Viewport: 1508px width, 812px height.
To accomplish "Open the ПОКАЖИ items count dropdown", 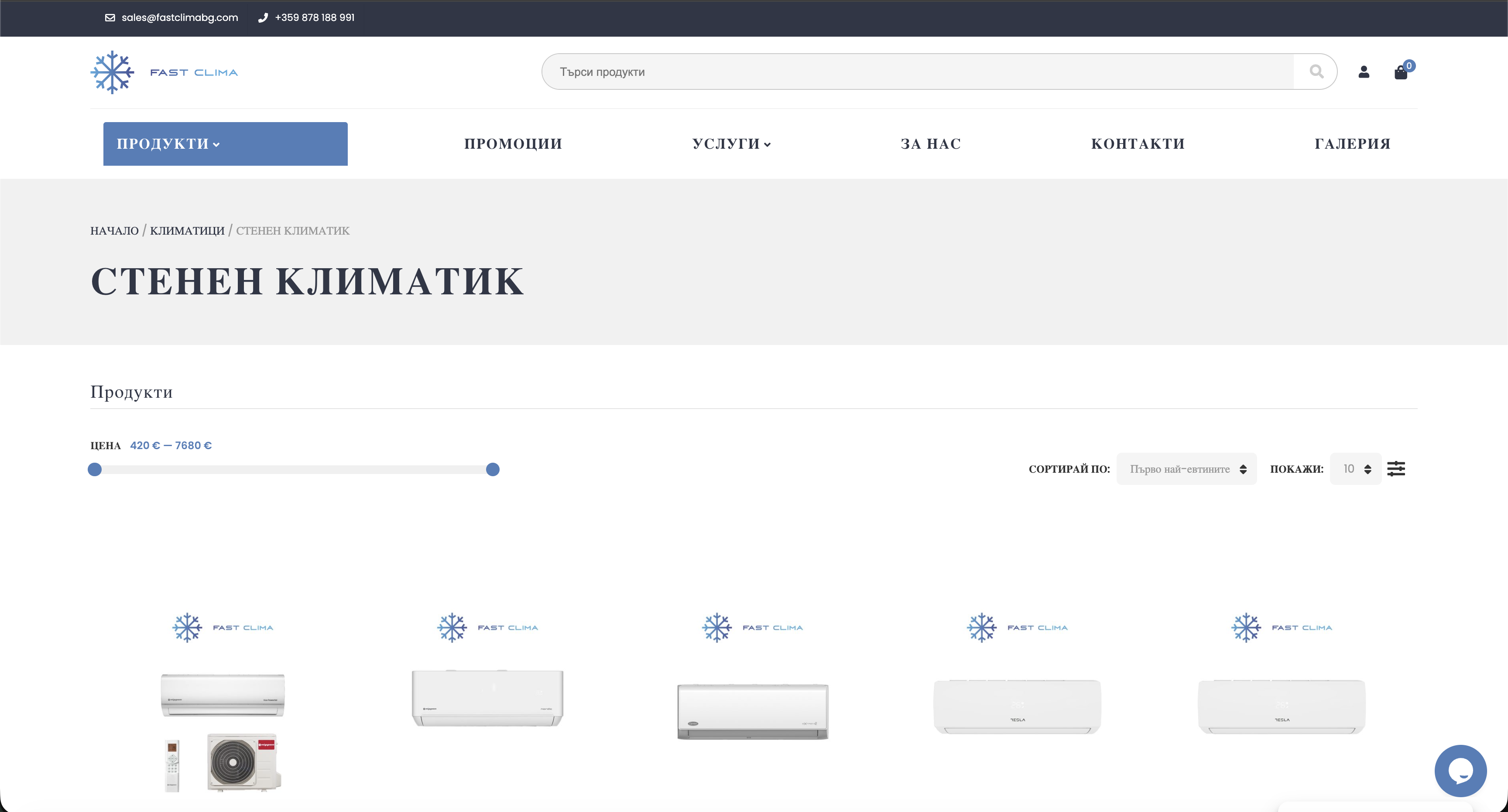I will 1355,469.
